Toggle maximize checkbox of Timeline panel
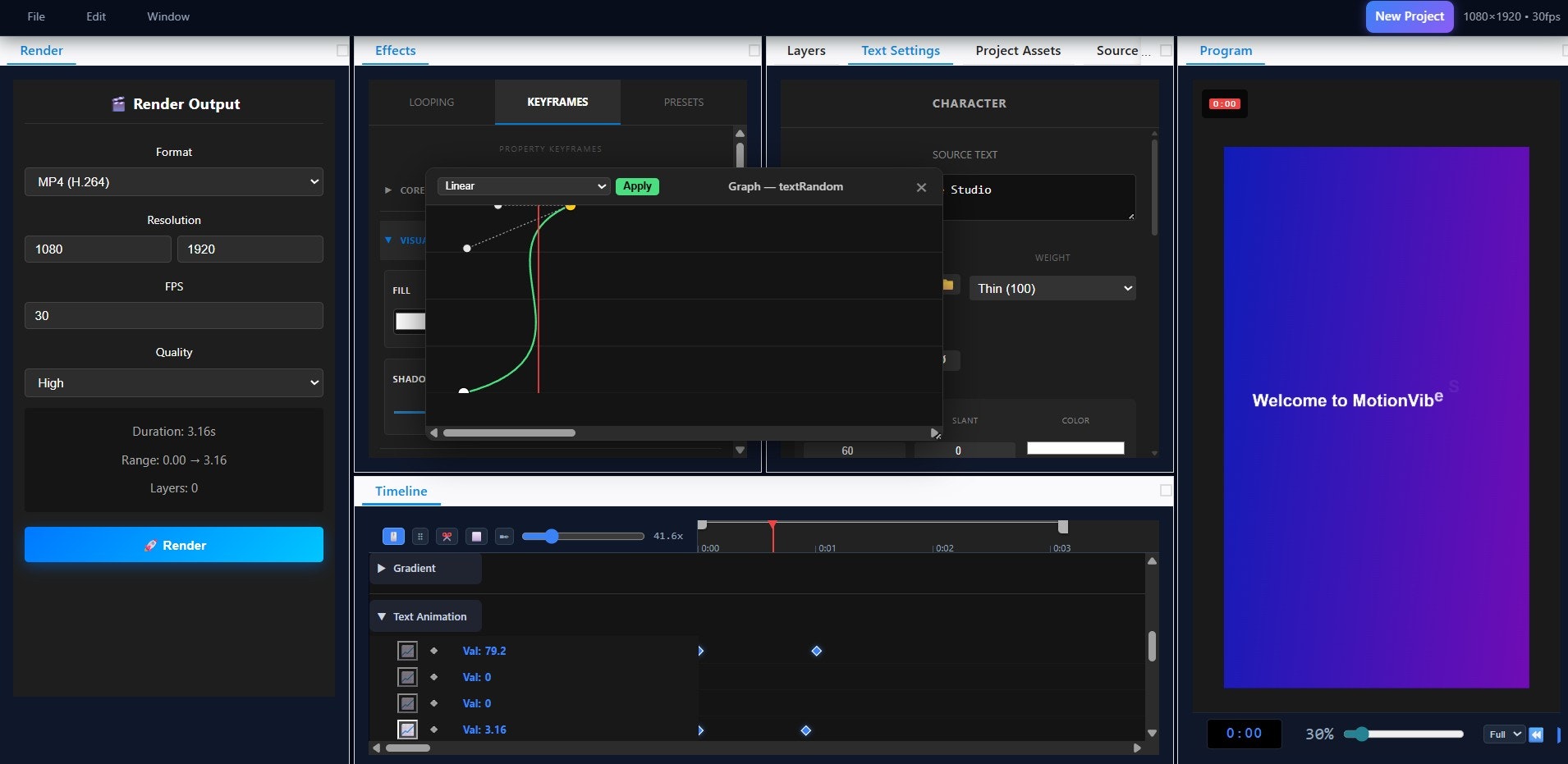Screen dimensions: 1568x764 pos(1166,490)
